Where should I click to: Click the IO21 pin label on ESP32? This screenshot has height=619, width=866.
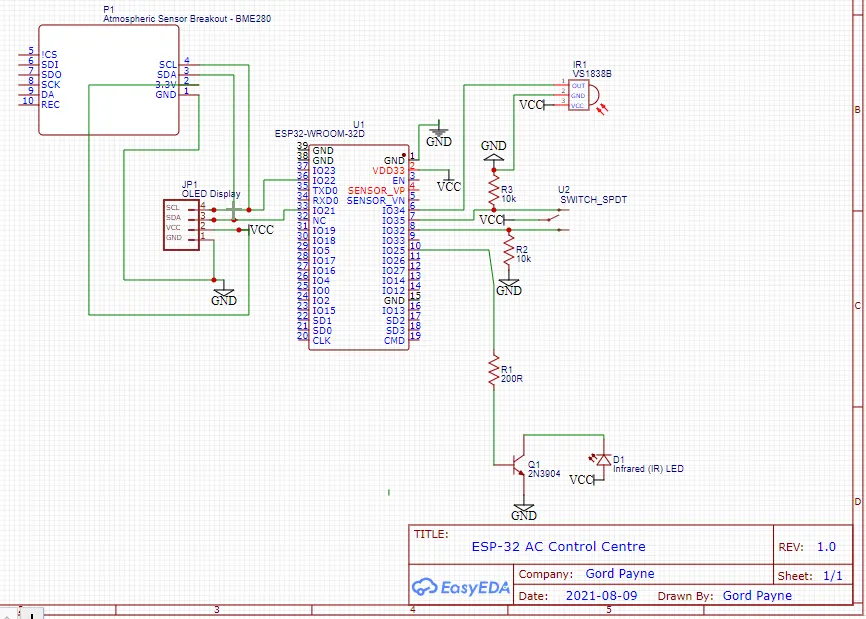pos(324,210)
